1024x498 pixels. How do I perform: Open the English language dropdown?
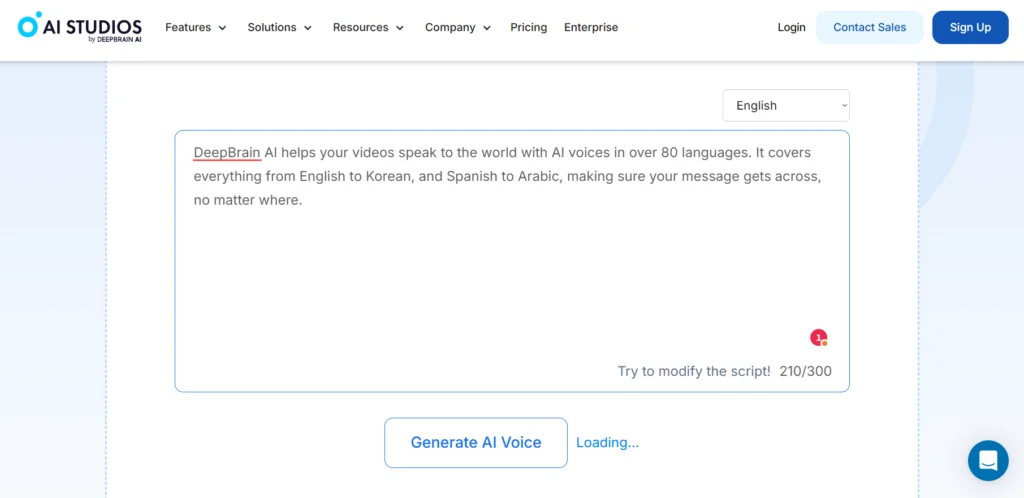coord(786,106)
